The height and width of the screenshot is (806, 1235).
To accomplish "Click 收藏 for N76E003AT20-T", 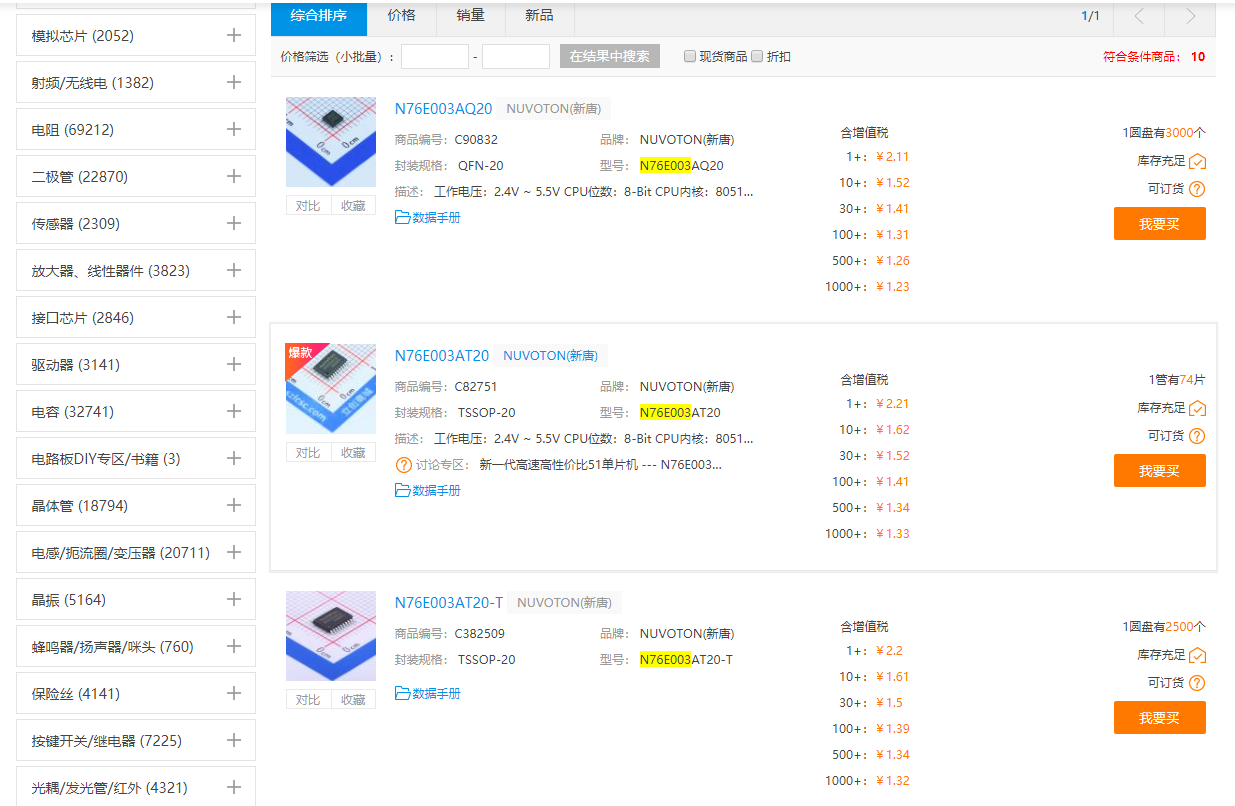I will tap(353, 699).
